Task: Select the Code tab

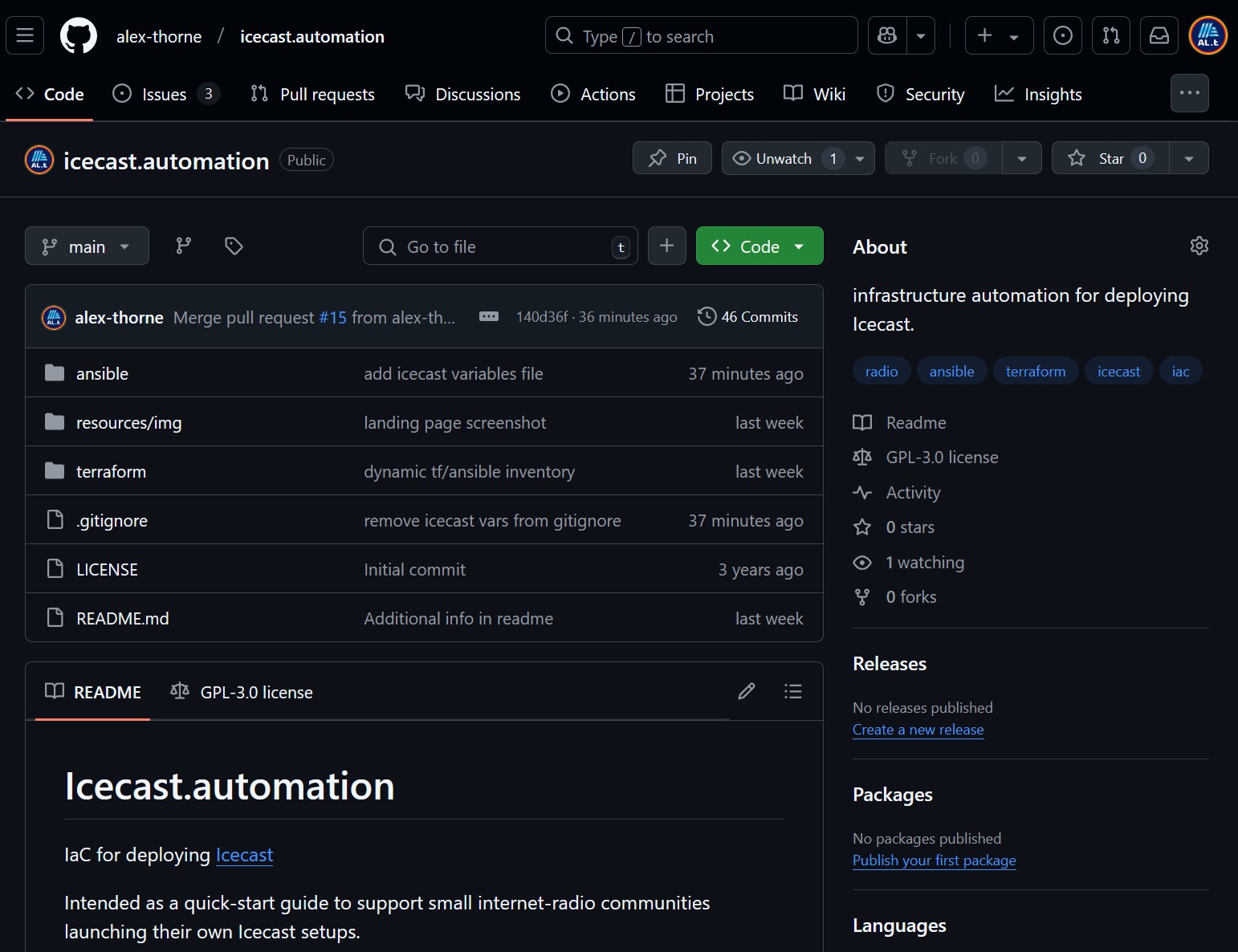Action: click(x=50, y=94)
